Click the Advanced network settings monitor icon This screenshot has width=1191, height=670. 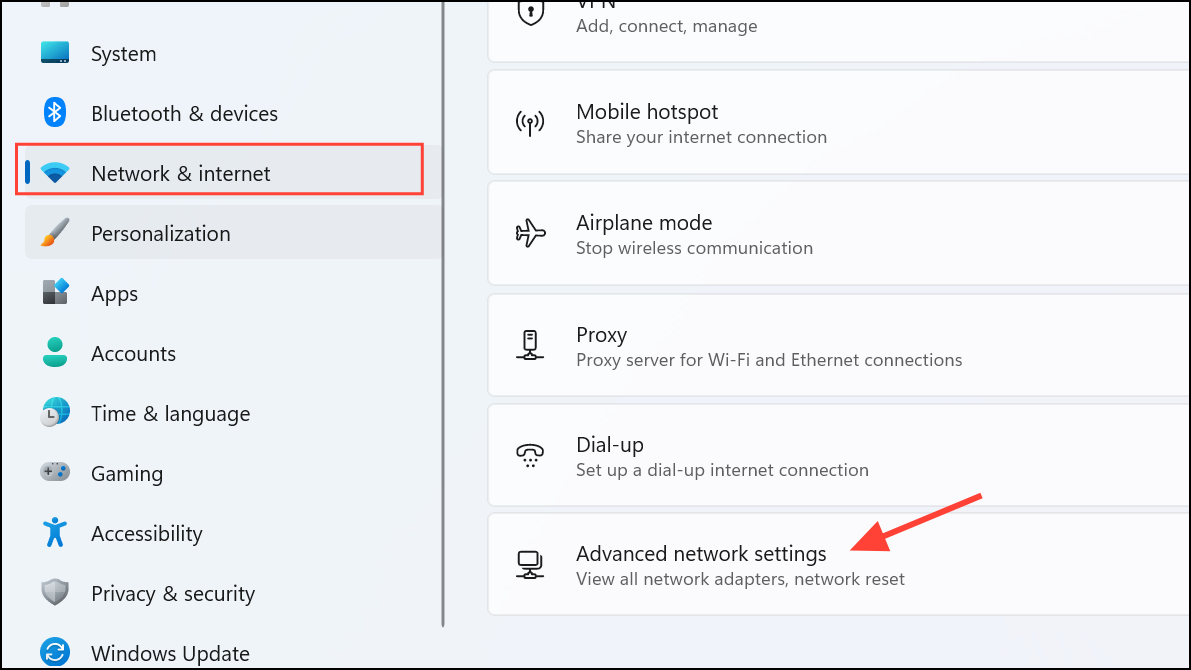tap(530, 564)
